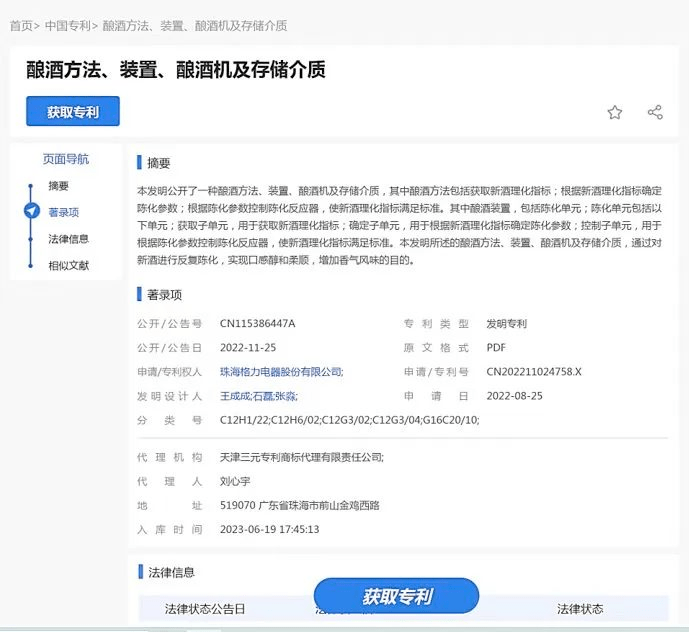This screenshot has height=632, width=689.
Task: Click agency name 天津三元专利商标代理有限责任公司
Action: click(x=301, y=458)
